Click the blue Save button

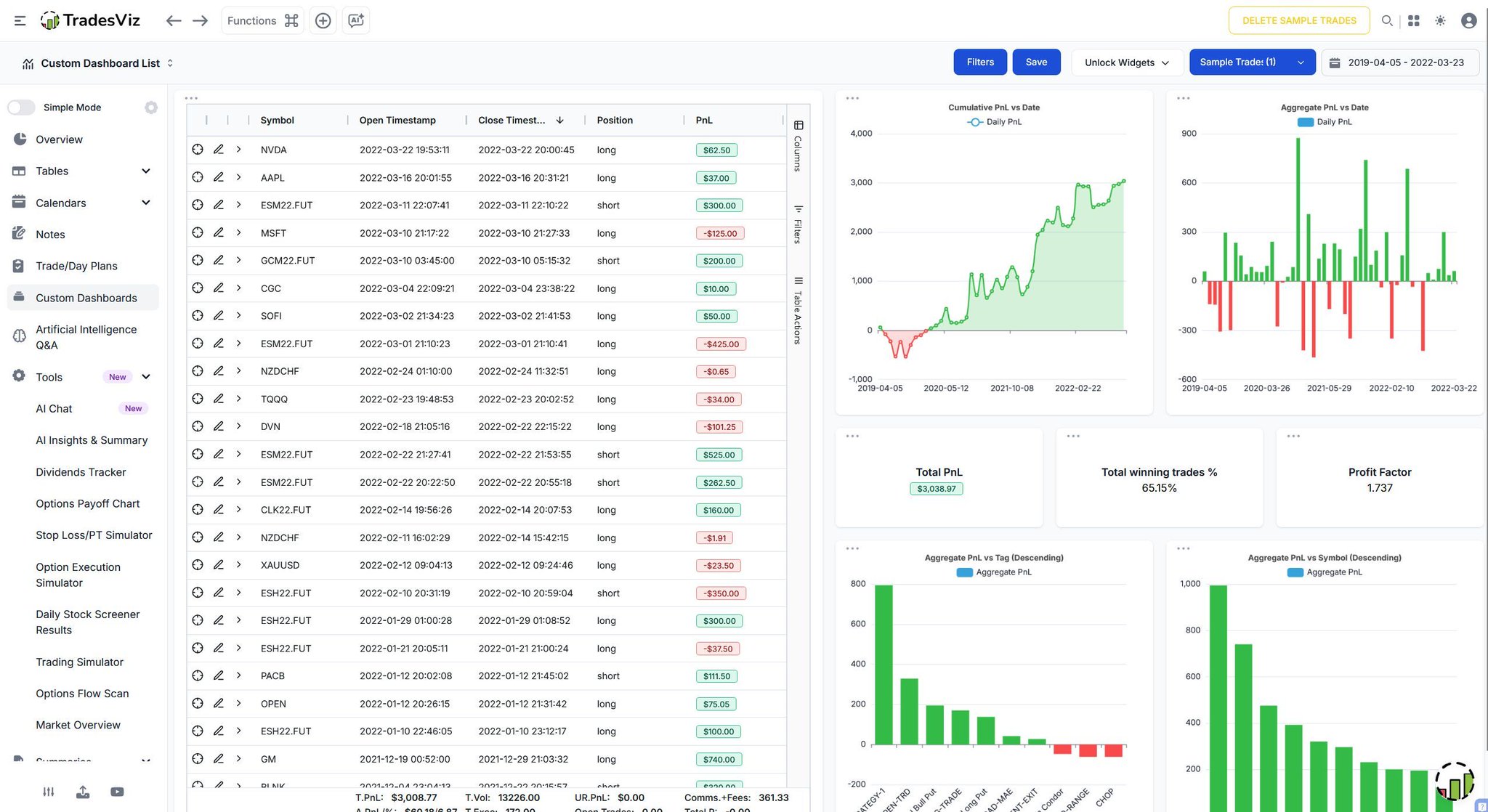(1036, 62)
